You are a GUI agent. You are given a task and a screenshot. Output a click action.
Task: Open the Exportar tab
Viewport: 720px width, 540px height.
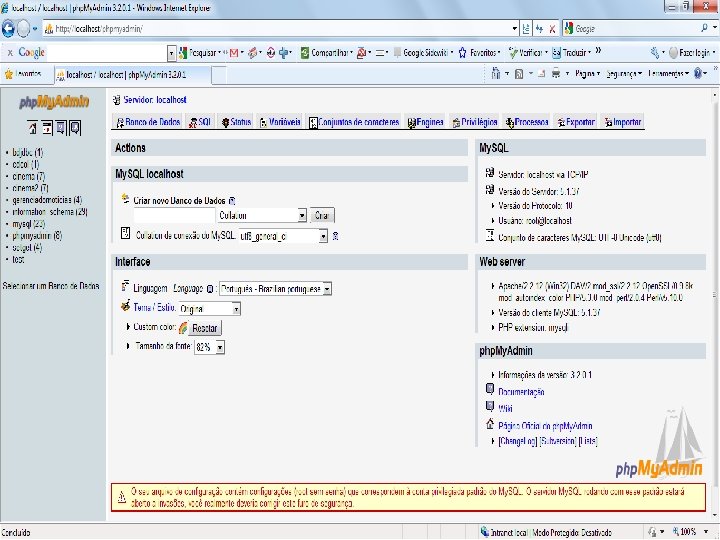coord(576,122)
